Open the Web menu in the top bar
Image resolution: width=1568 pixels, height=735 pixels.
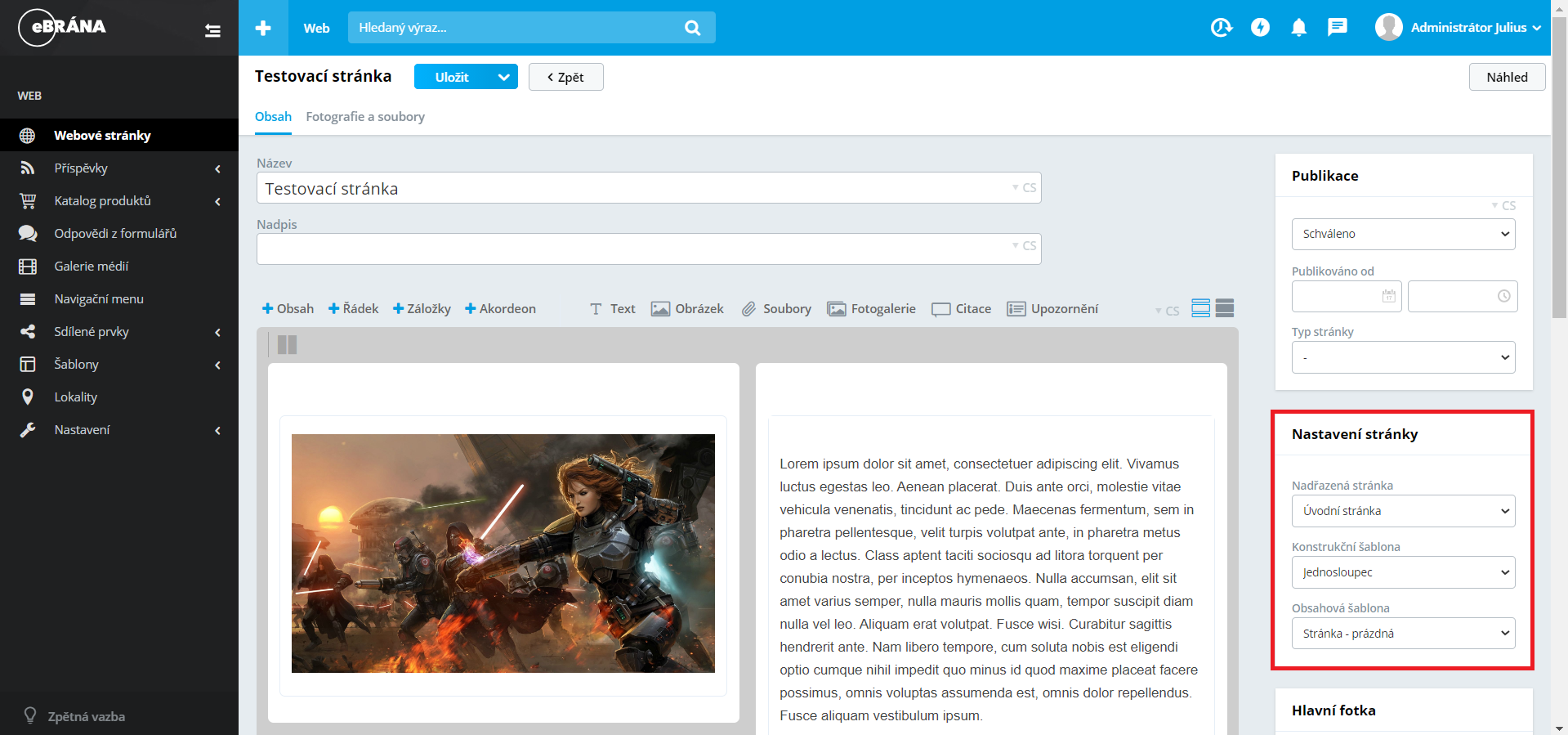coord(316,28)
